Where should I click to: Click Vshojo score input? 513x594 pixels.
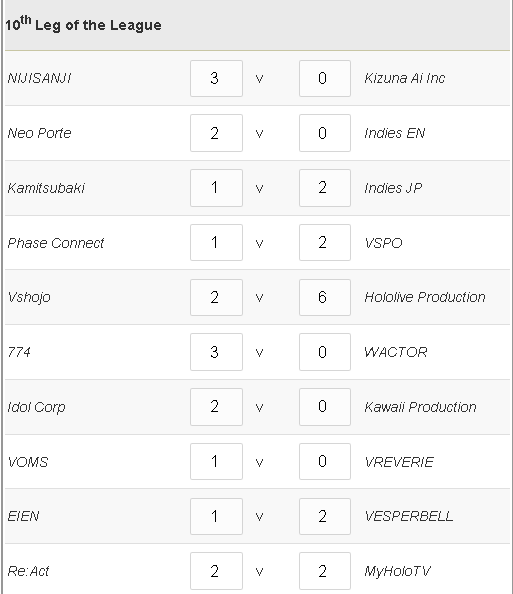[x=216, y=297]
